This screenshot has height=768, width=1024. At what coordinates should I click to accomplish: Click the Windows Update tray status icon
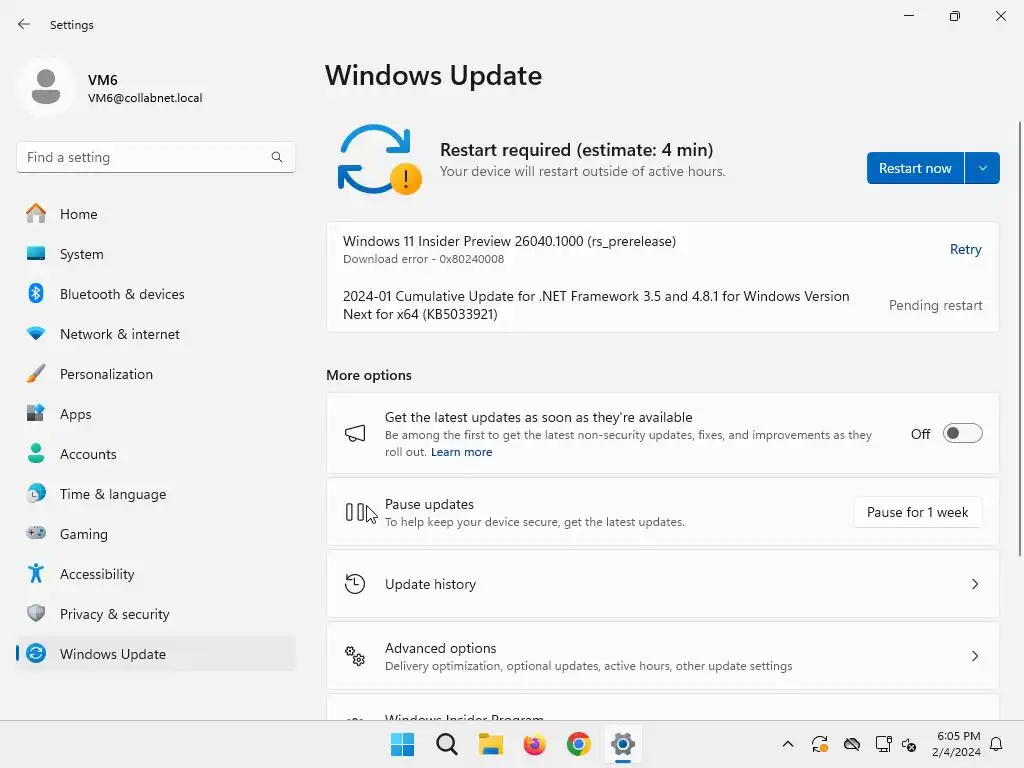click(820, 744)
